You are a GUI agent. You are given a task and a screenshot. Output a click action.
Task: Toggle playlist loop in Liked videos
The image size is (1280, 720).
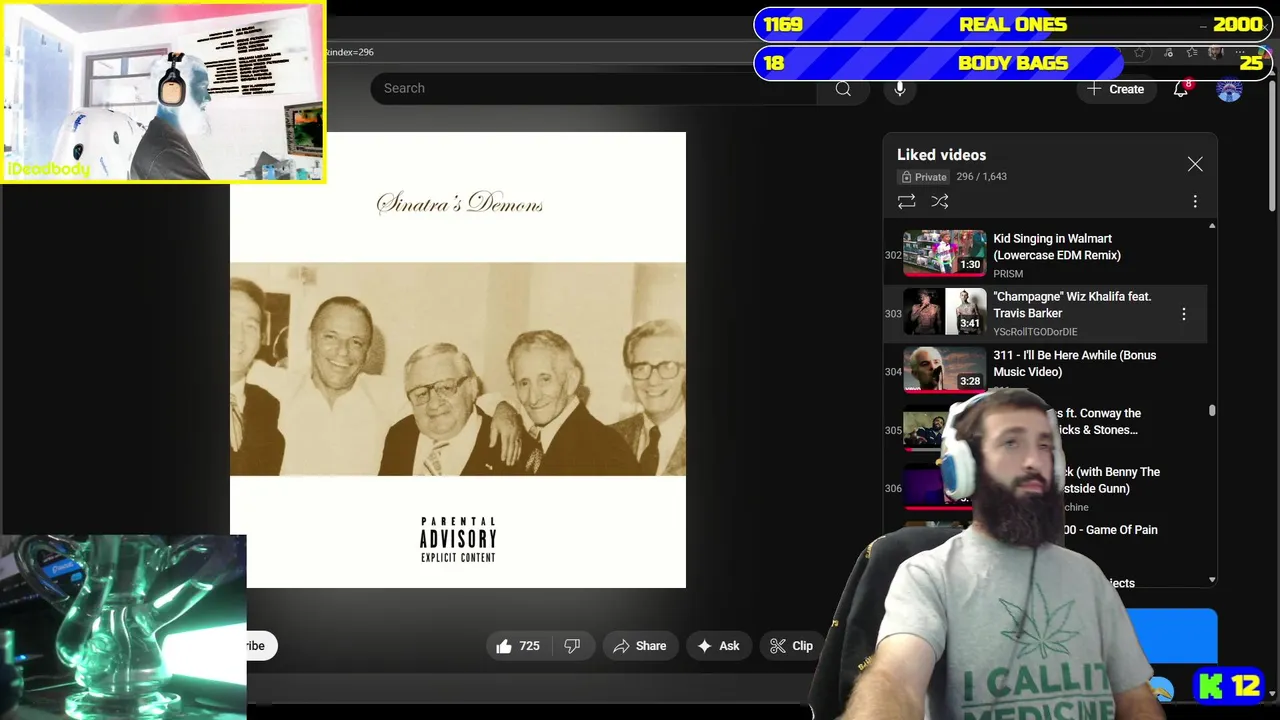pyautogui.click(x=906, y=201)
